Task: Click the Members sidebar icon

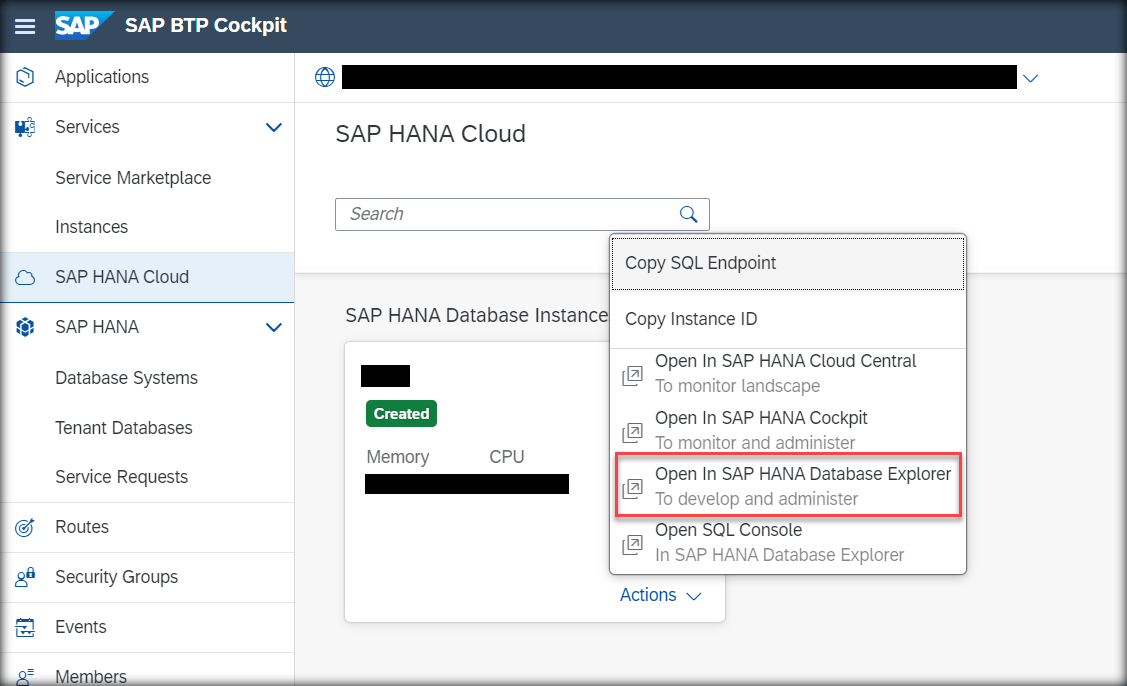Action: pos(24,674)
